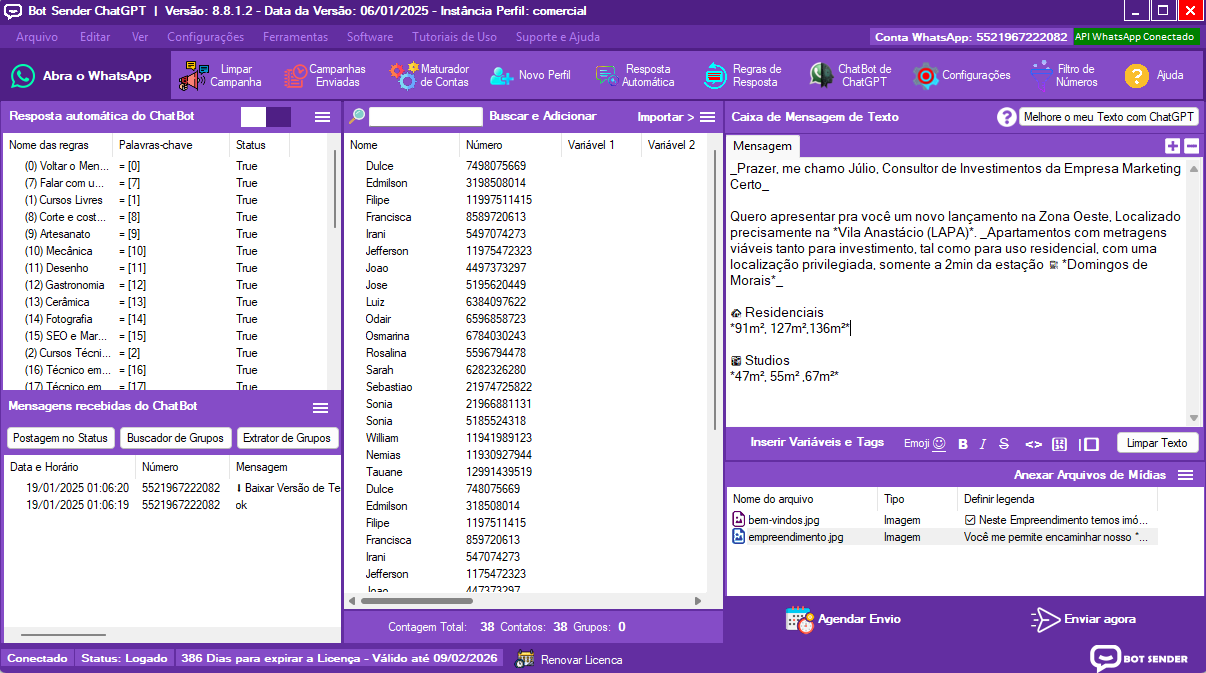This screenshot has height=673, width=1206.
Task: Click the bem-vindos.jpg file icon
Action: click(x=739, y=520)
